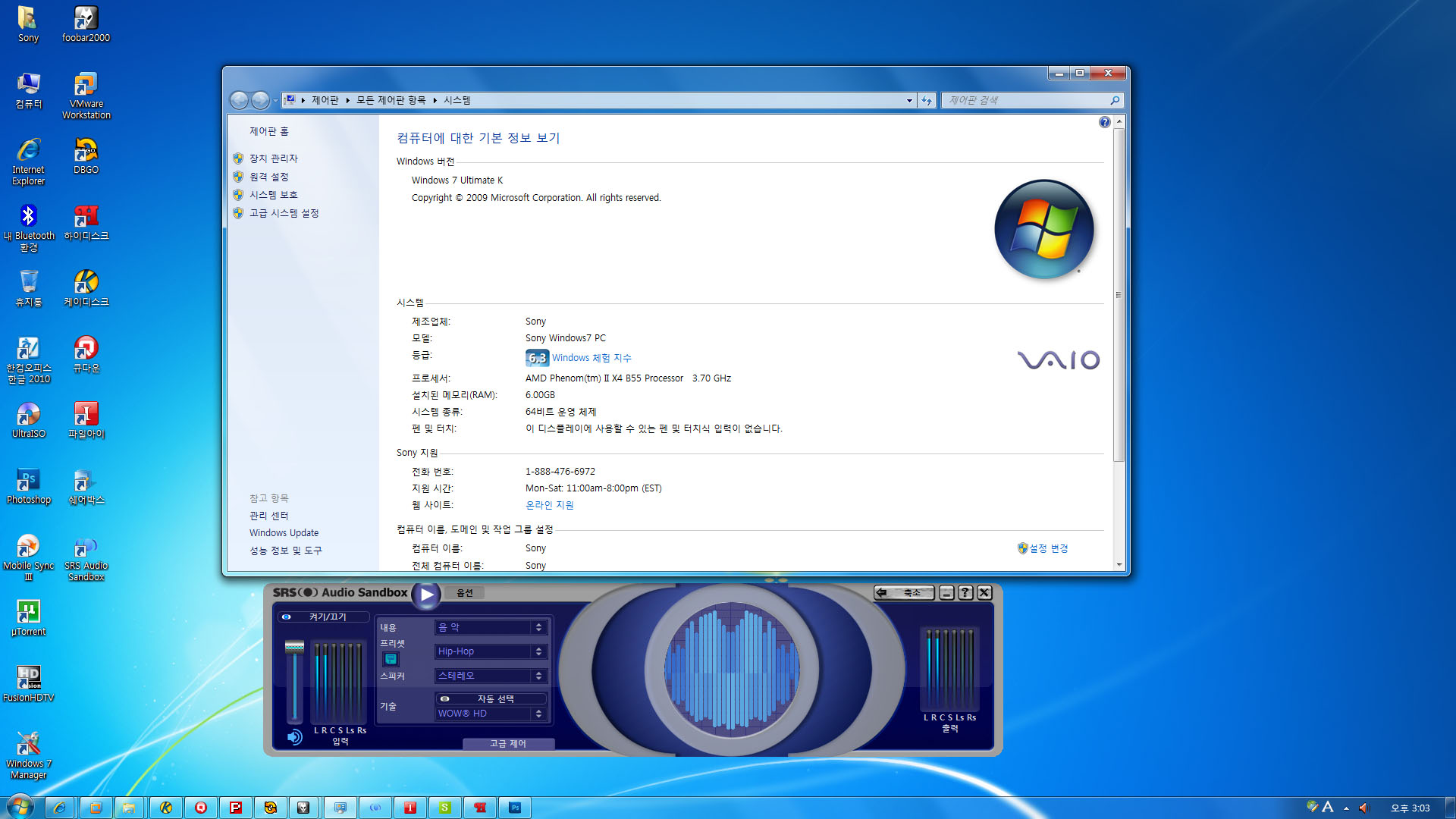
Task: Select the UltraISO desktop icon
Action: tap(28, 420)
